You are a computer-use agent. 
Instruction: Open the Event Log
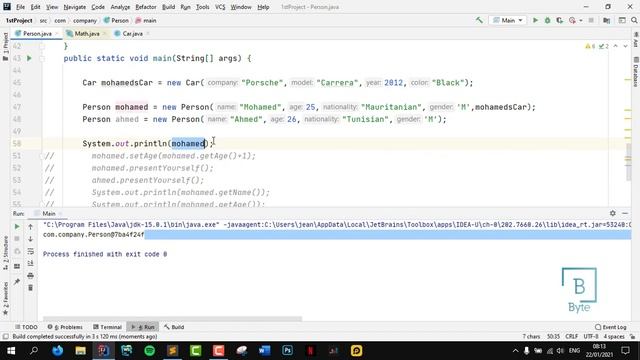[611, 327]
